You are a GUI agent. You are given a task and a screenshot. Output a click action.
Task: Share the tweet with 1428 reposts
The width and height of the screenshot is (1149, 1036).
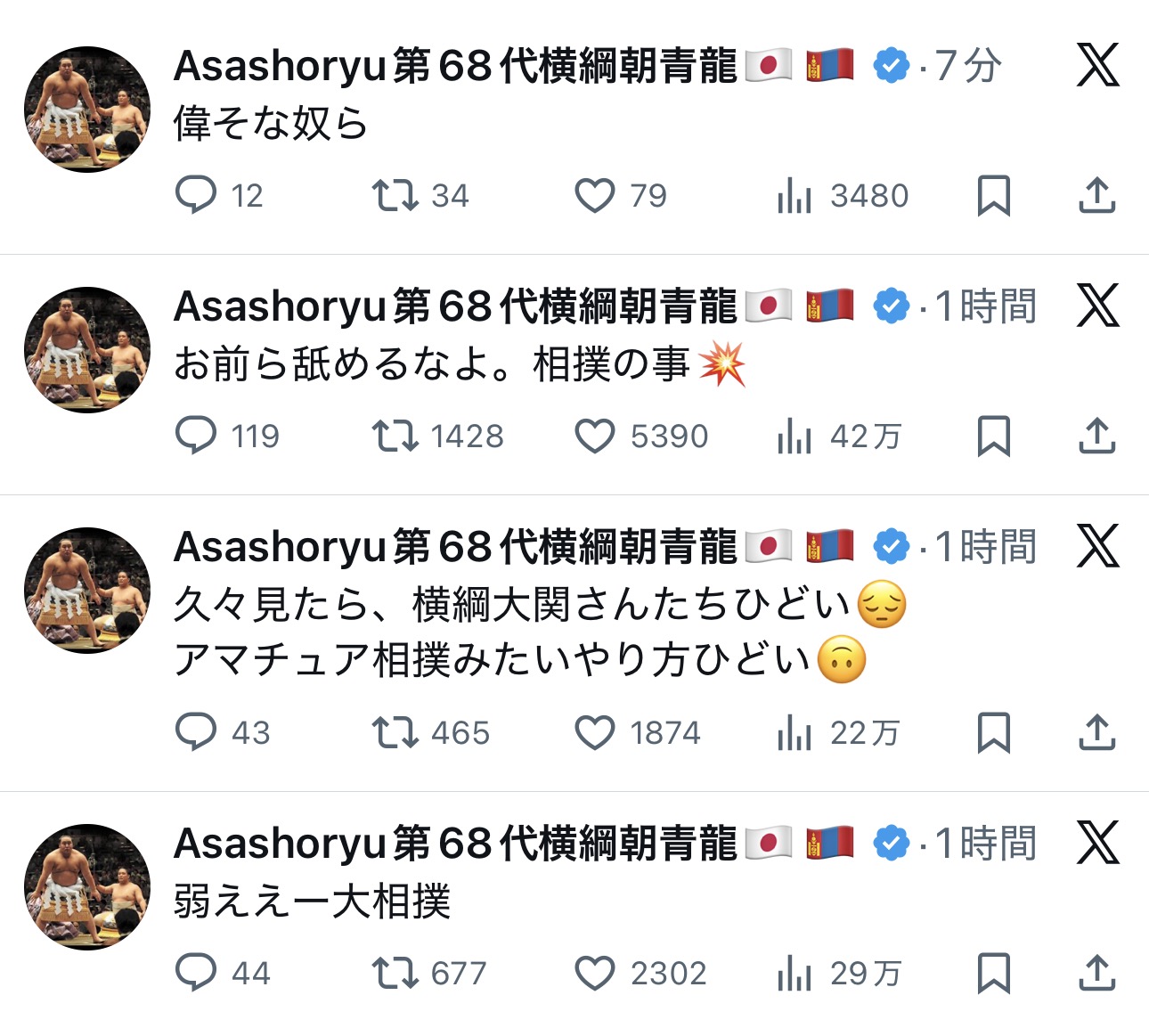point(1096,436)
